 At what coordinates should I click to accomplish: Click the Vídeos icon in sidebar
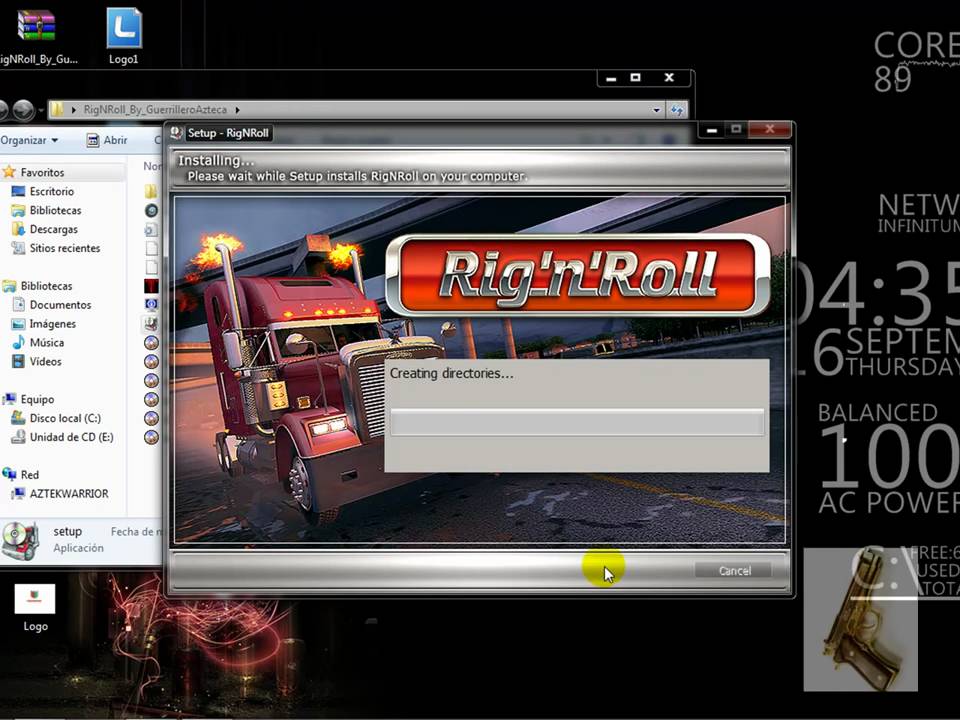(x=18, y=362)
